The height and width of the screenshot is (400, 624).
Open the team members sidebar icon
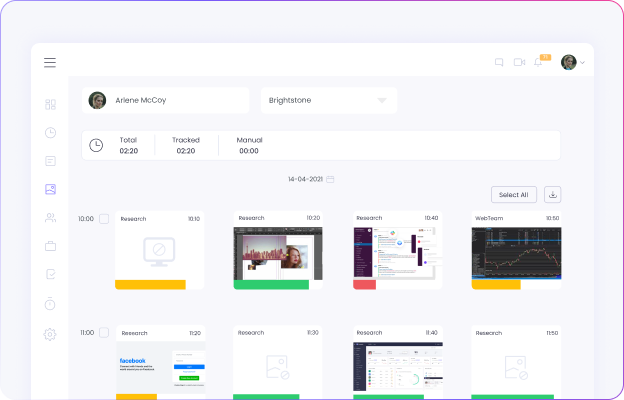tap(51, 218)
